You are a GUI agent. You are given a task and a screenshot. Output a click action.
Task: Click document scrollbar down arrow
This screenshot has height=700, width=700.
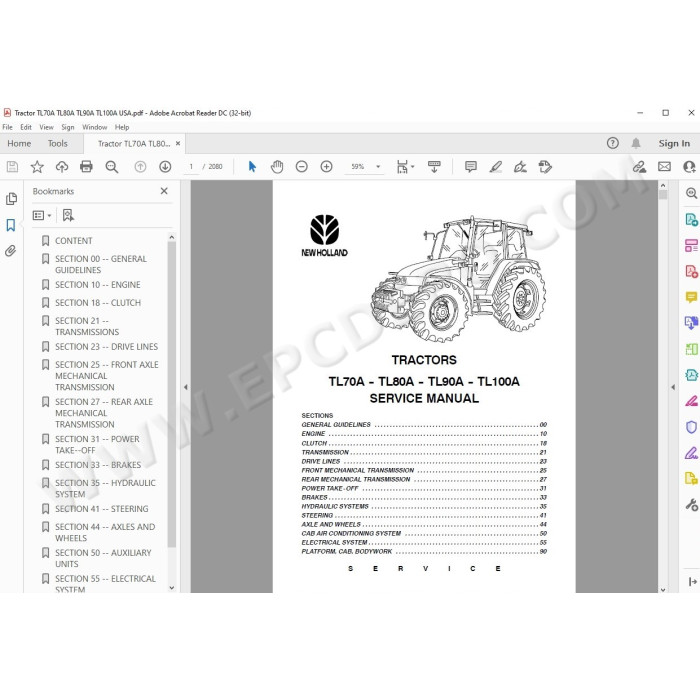tap(663, 589)
